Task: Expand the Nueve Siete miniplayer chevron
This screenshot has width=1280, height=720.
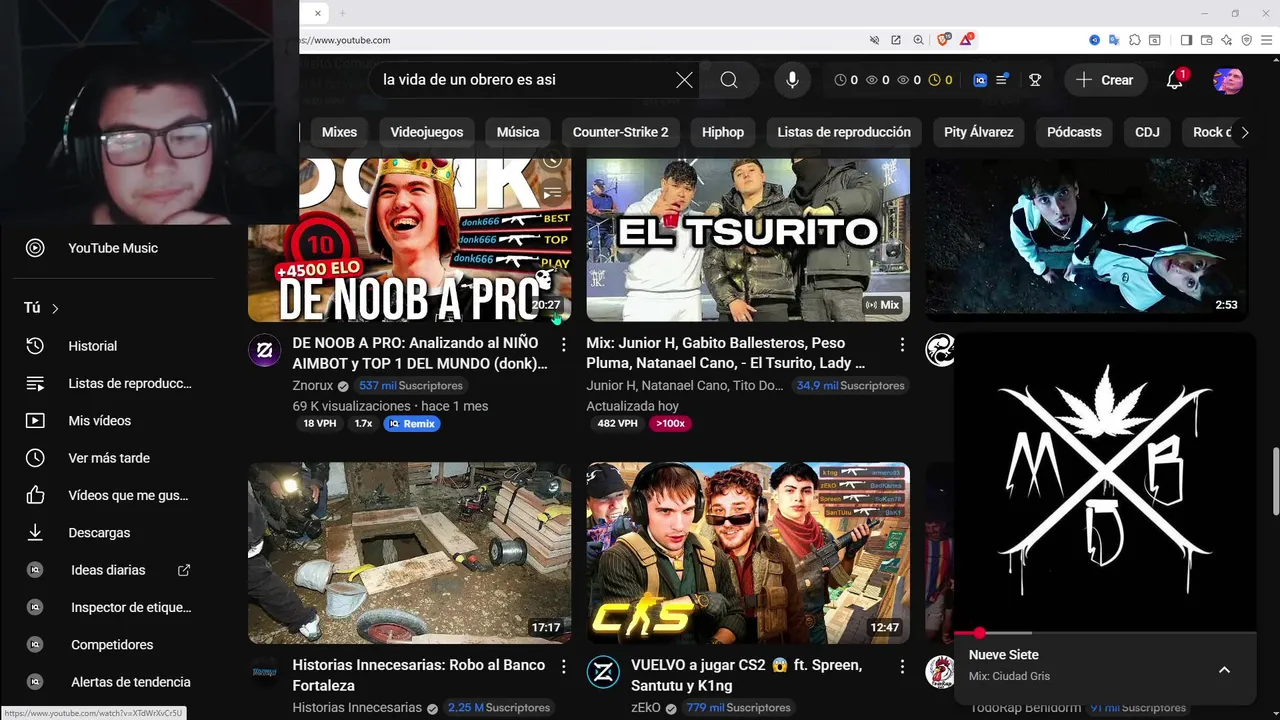Action: [x=1224, y=670]
